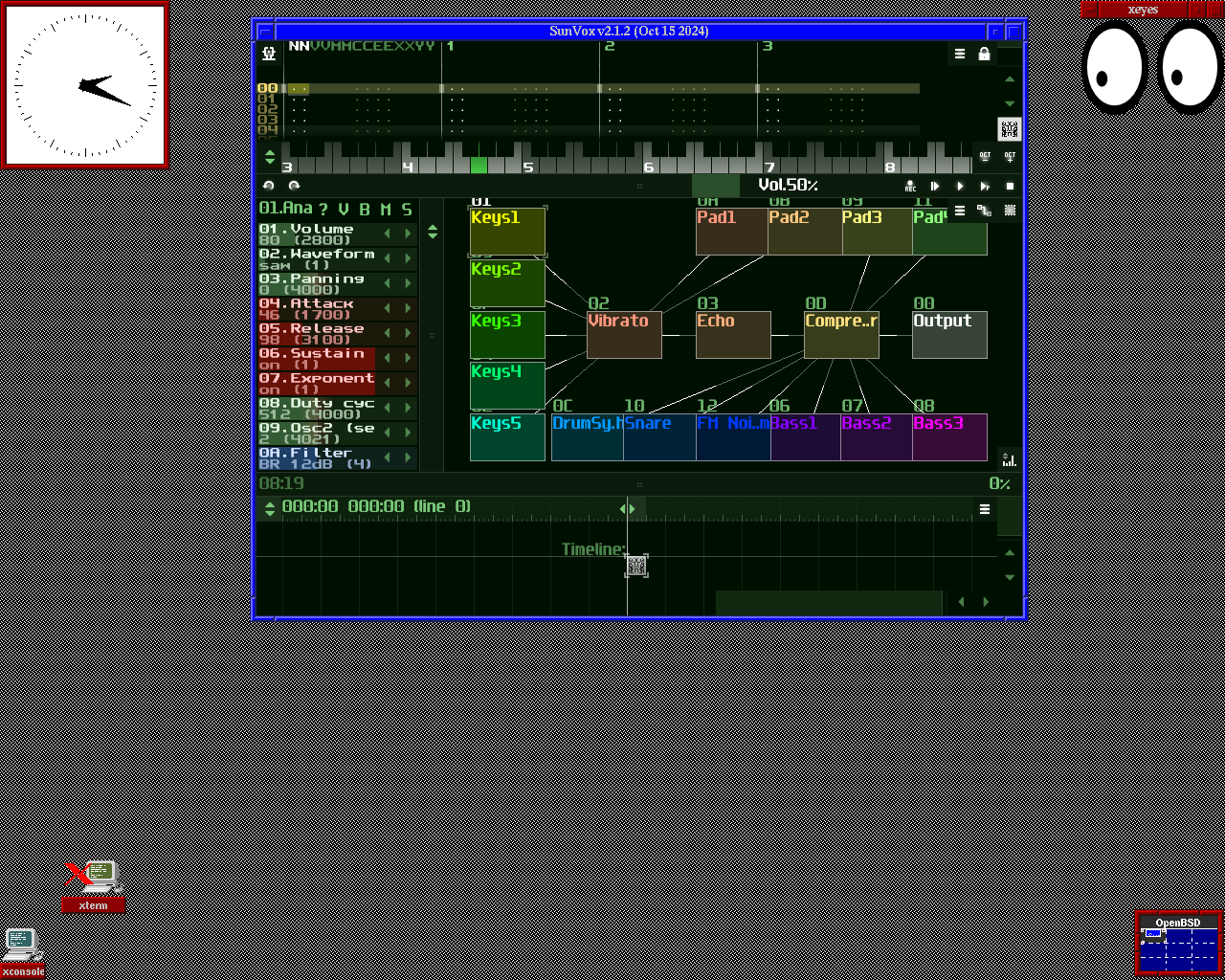The image size is (1225, 980).
Task: Click the play button
Action: (x=960, y=187)
